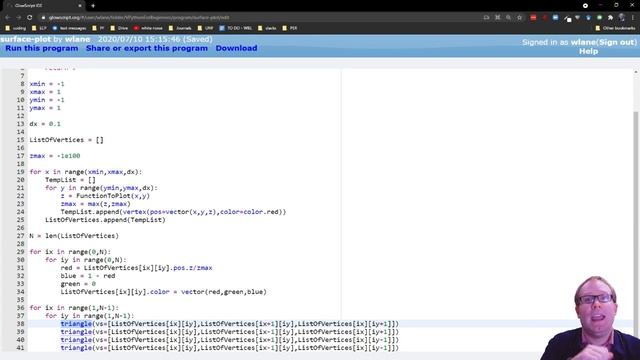Click Run this program
This screenshot has width=640, height=360.
(42, 48)
